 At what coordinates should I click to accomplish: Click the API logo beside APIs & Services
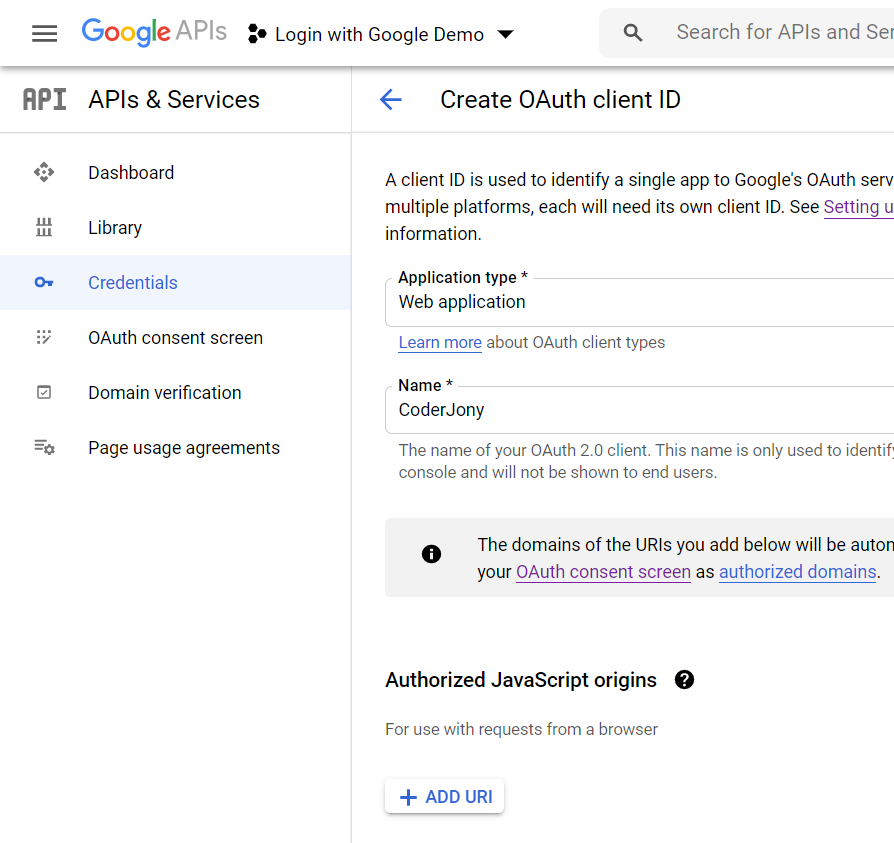44,99
